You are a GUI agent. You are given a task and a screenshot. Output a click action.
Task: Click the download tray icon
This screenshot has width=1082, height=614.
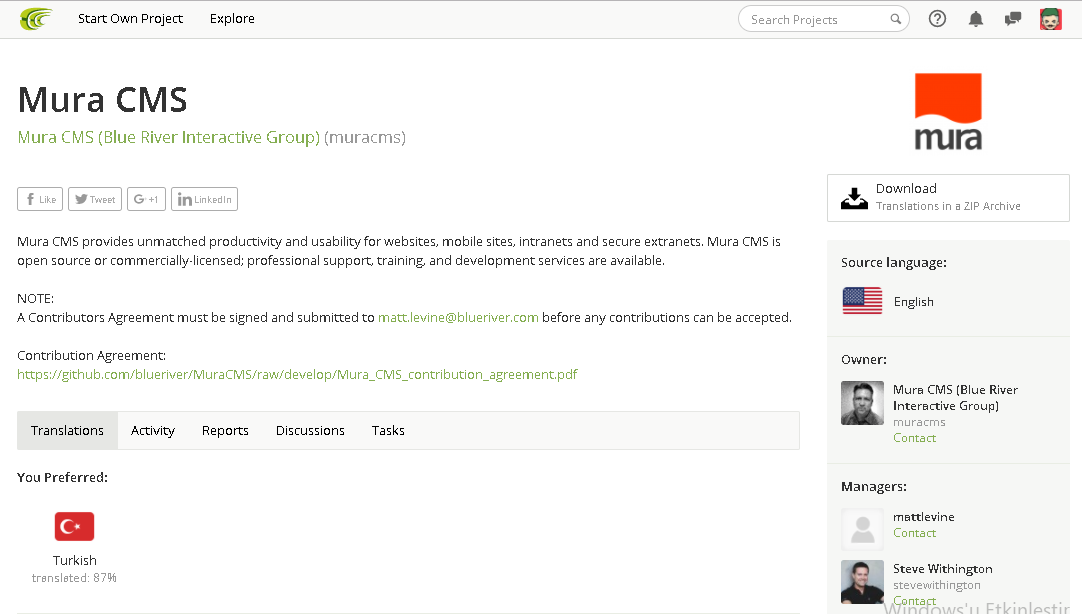(x=854, y=198)
